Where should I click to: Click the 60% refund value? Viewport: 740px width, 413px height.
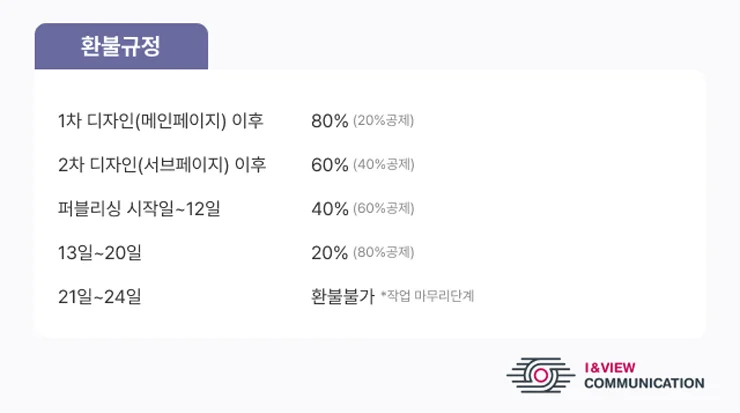[329, 165]
